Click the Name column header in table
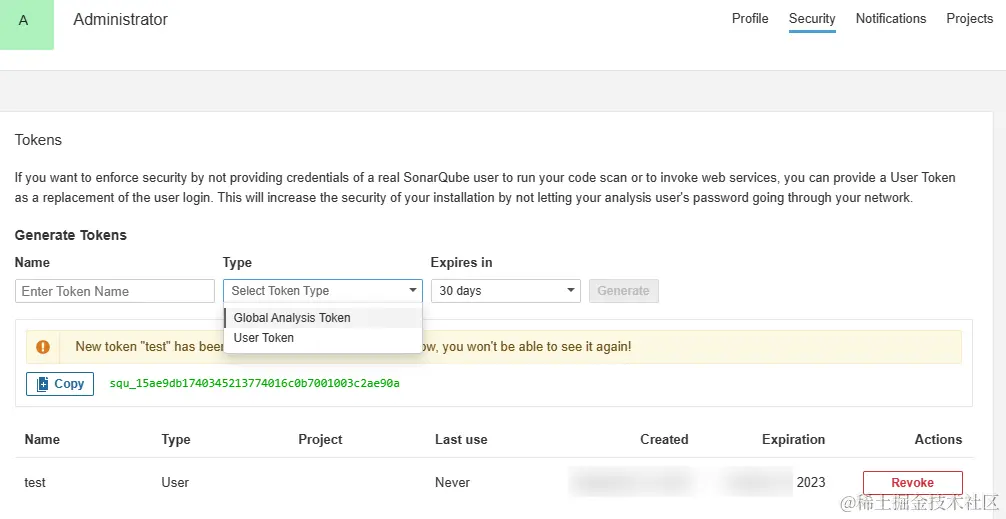Screen dimensions: 1006x519 pos(42,439)
